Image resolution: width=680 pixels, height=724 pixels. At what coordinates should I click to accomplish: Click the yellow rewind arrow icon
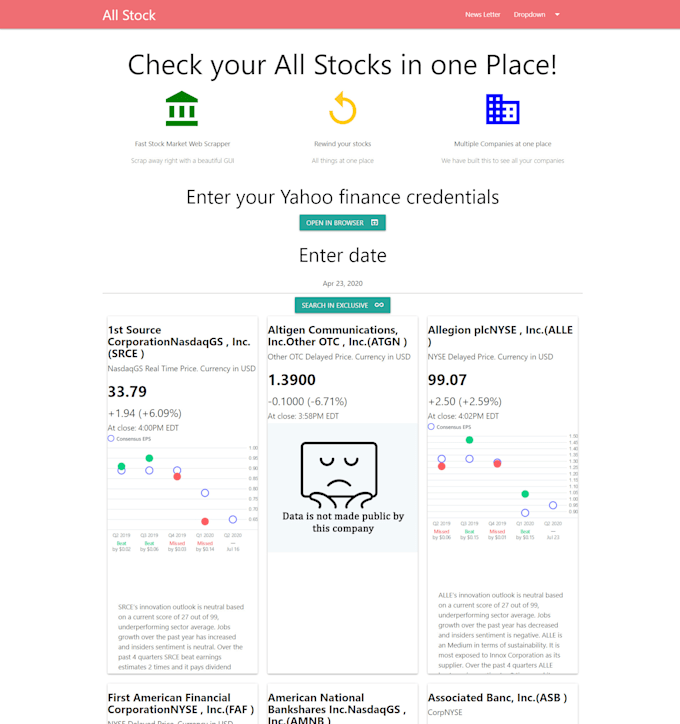click(x=343, y=108)
